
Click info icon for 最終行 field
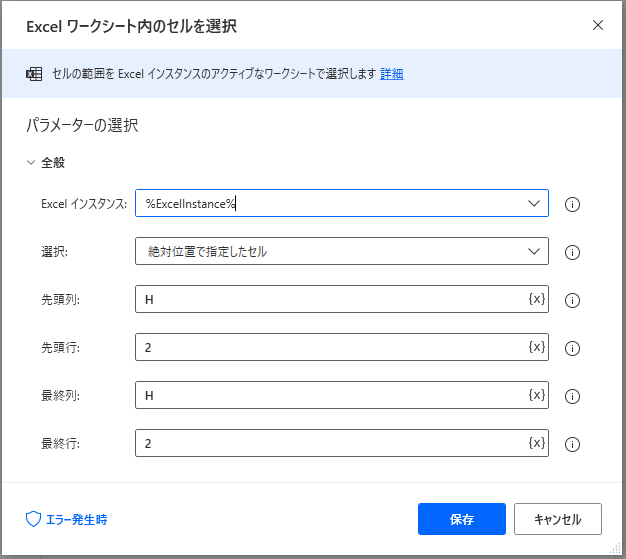(573, 444)
